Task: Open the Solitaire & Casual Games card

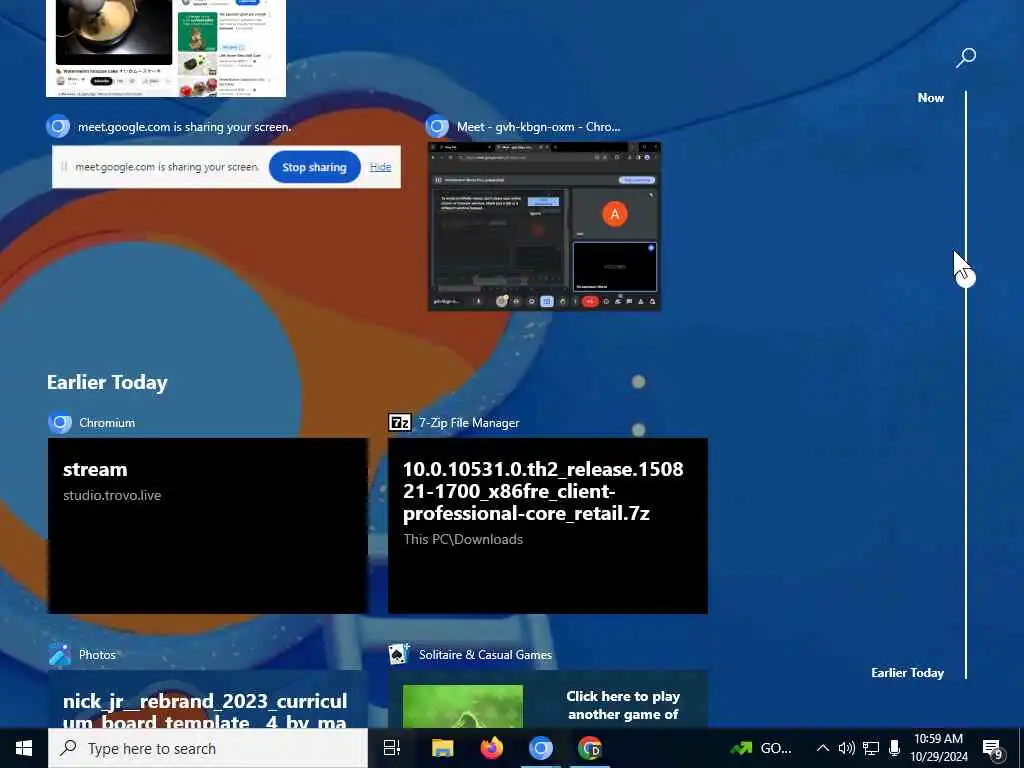Action: point(548,699)
